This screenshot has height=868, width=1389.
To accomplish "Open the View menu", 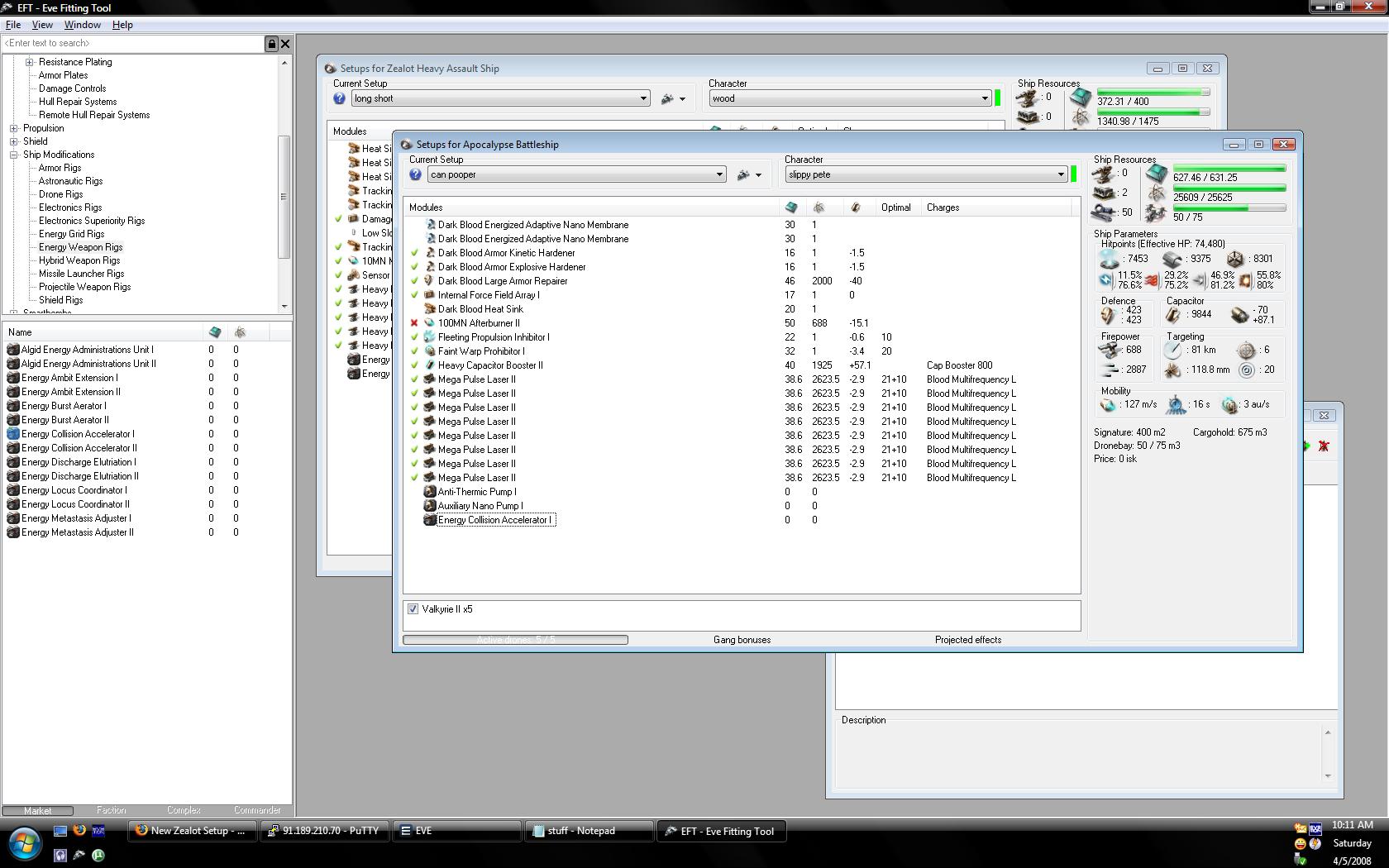I will 42,25.
